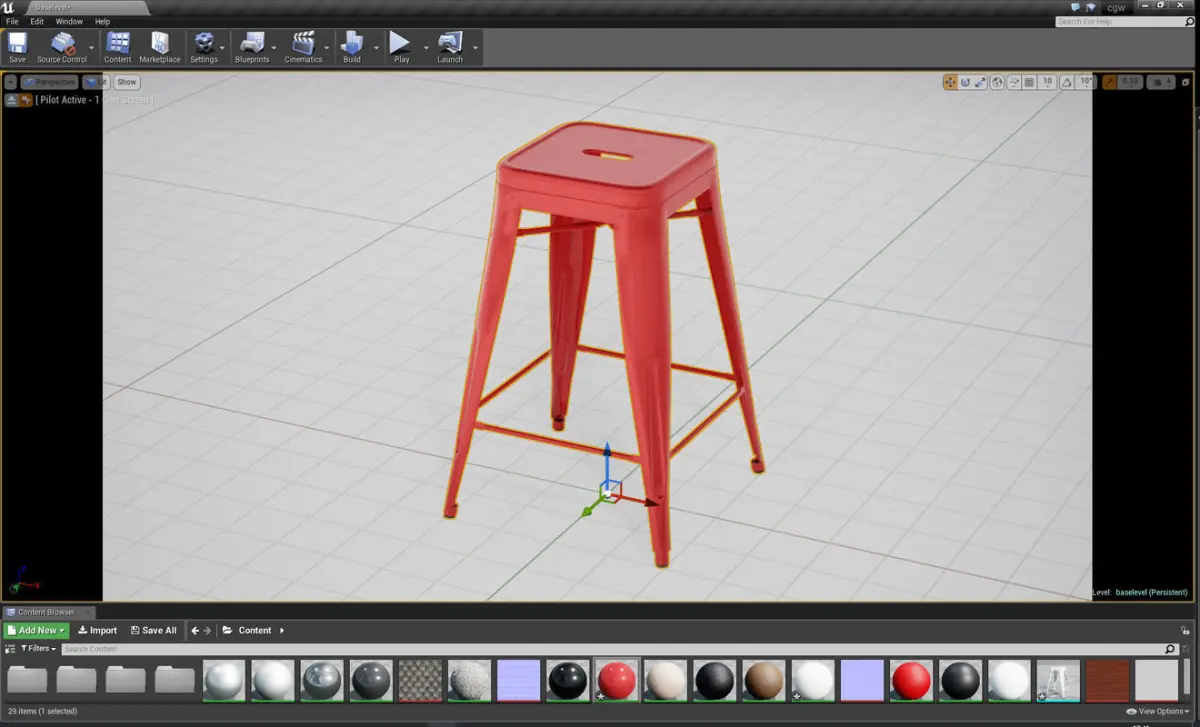
Task: Open the viewport options arrow menu
Action: [x=10, y=82]
